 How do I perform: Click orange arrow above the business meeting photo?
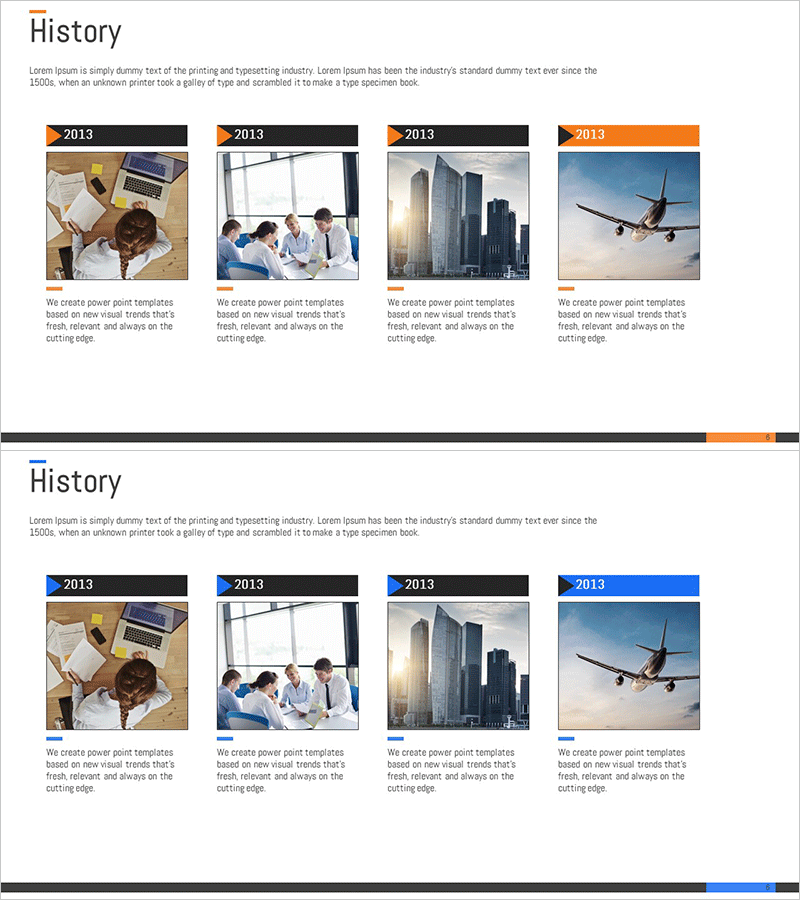click(x=224, y=135)
